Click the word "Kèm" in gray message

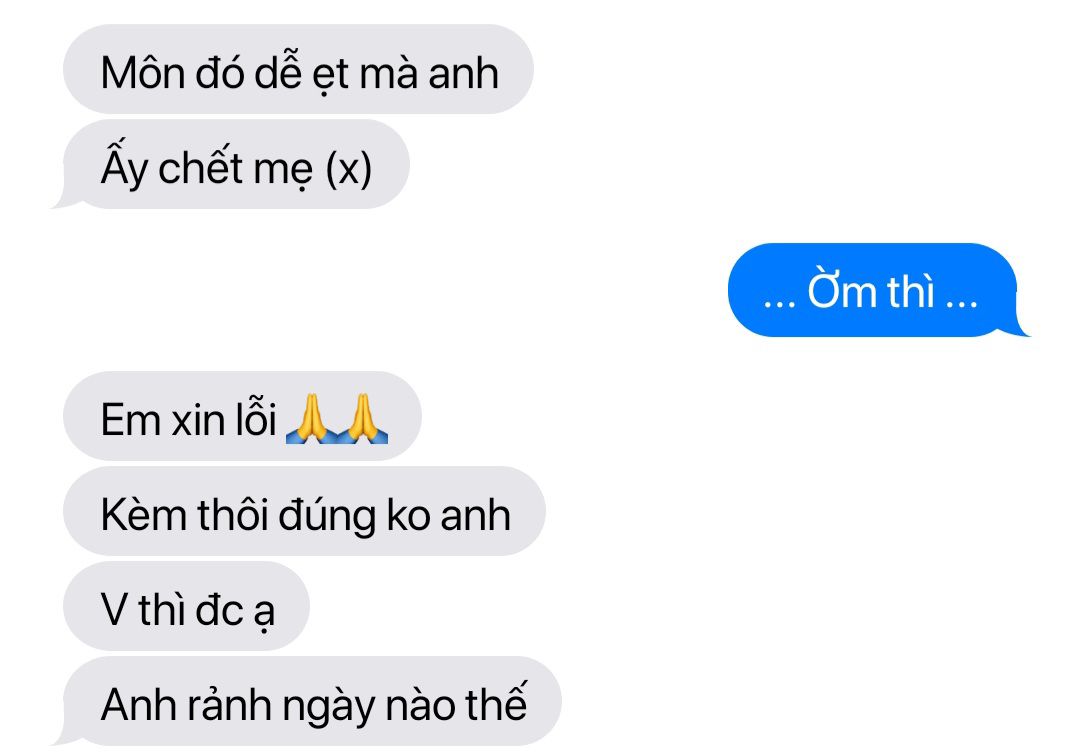coord(143,514)
